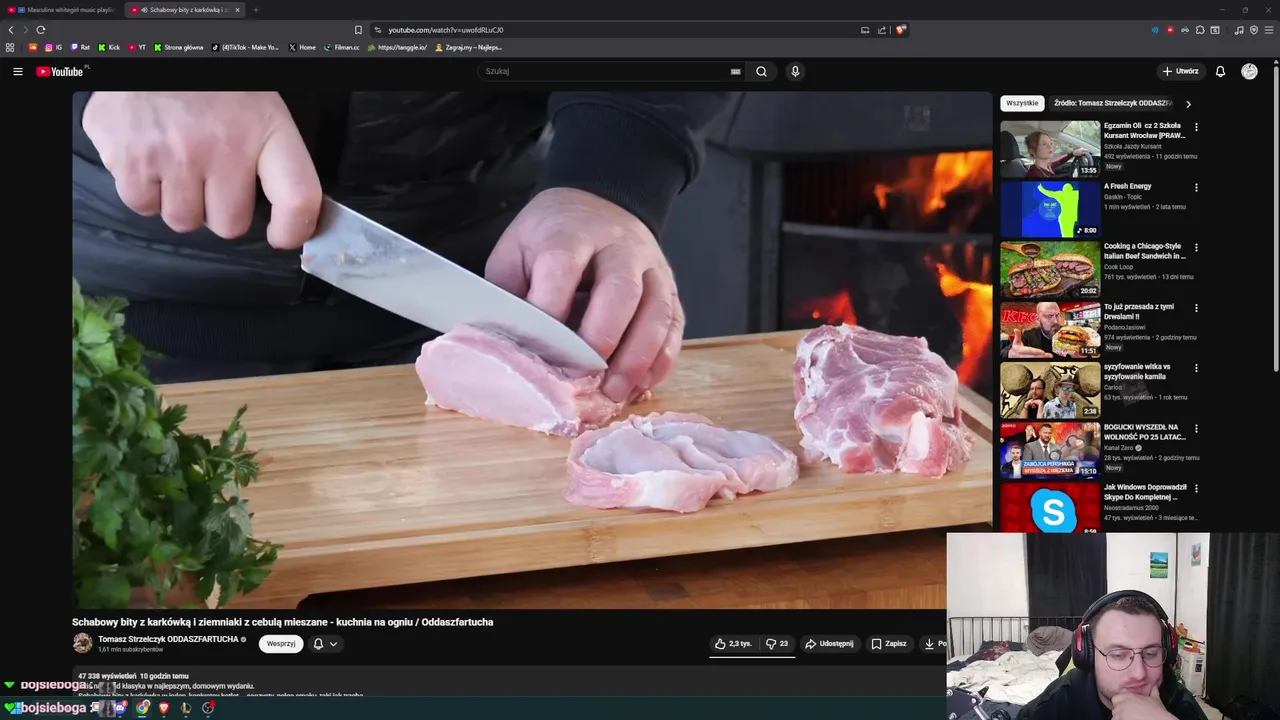Open options for A Fresh Energy video
Viewport: 1280px width, 720px height.
1196,187
